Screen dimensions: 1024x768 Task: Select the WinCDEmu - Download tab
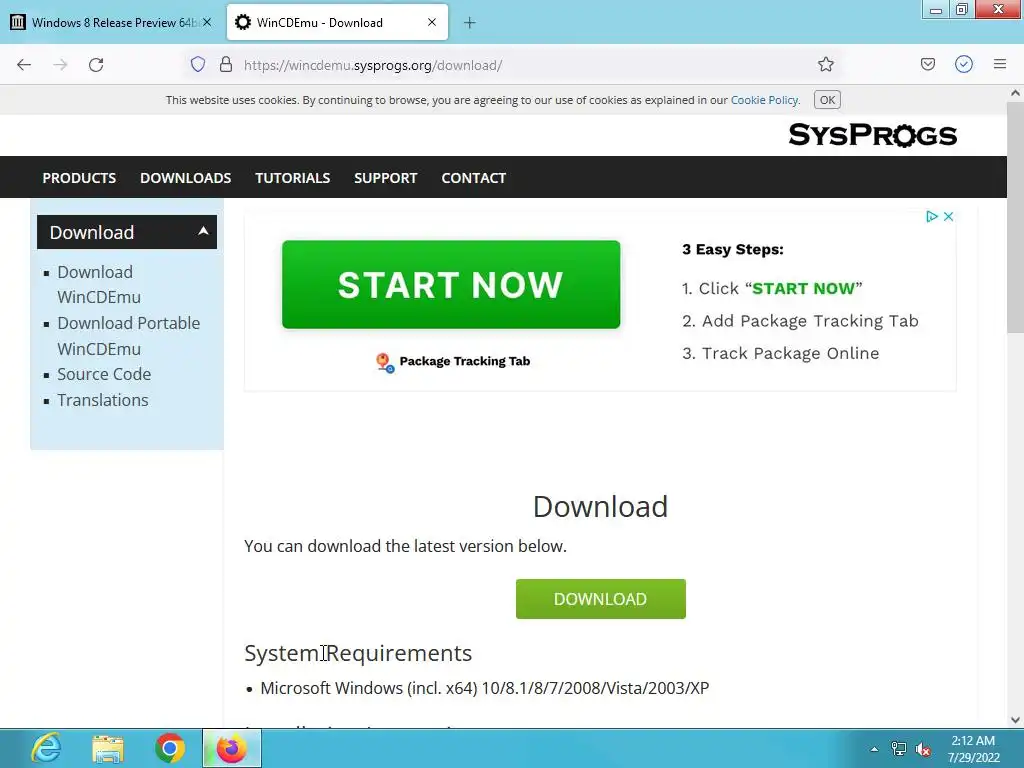click(337, 22)
